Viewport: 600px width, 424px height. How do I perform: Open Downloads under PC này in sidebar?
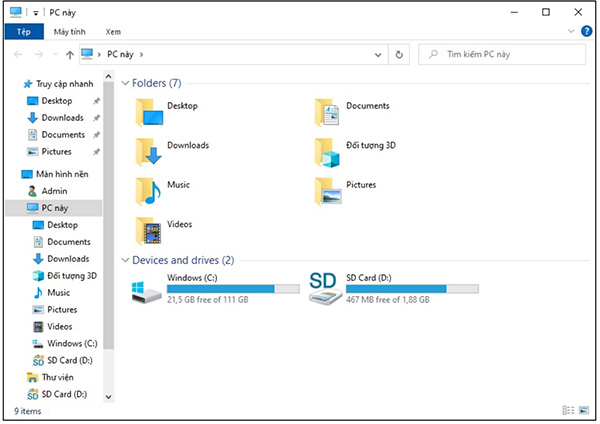click(61, 259)
